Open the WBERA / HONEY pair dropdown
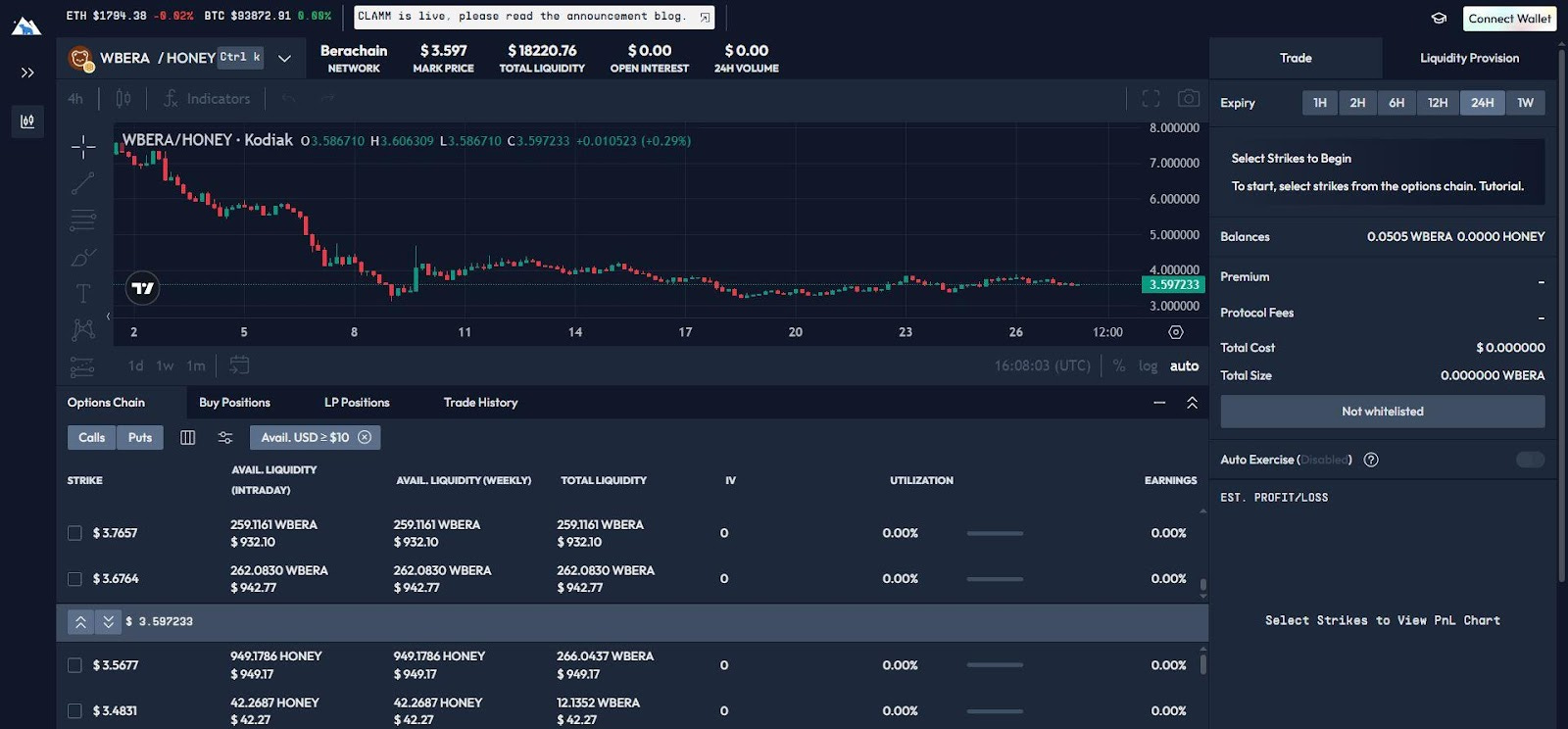 pos(284,58)
